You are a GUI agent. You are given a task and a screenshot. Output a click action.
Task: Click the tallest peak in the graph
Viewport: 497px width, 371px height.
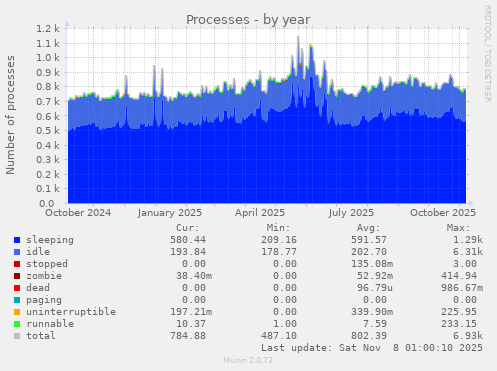pyautogui.click(x=298, y=37)
